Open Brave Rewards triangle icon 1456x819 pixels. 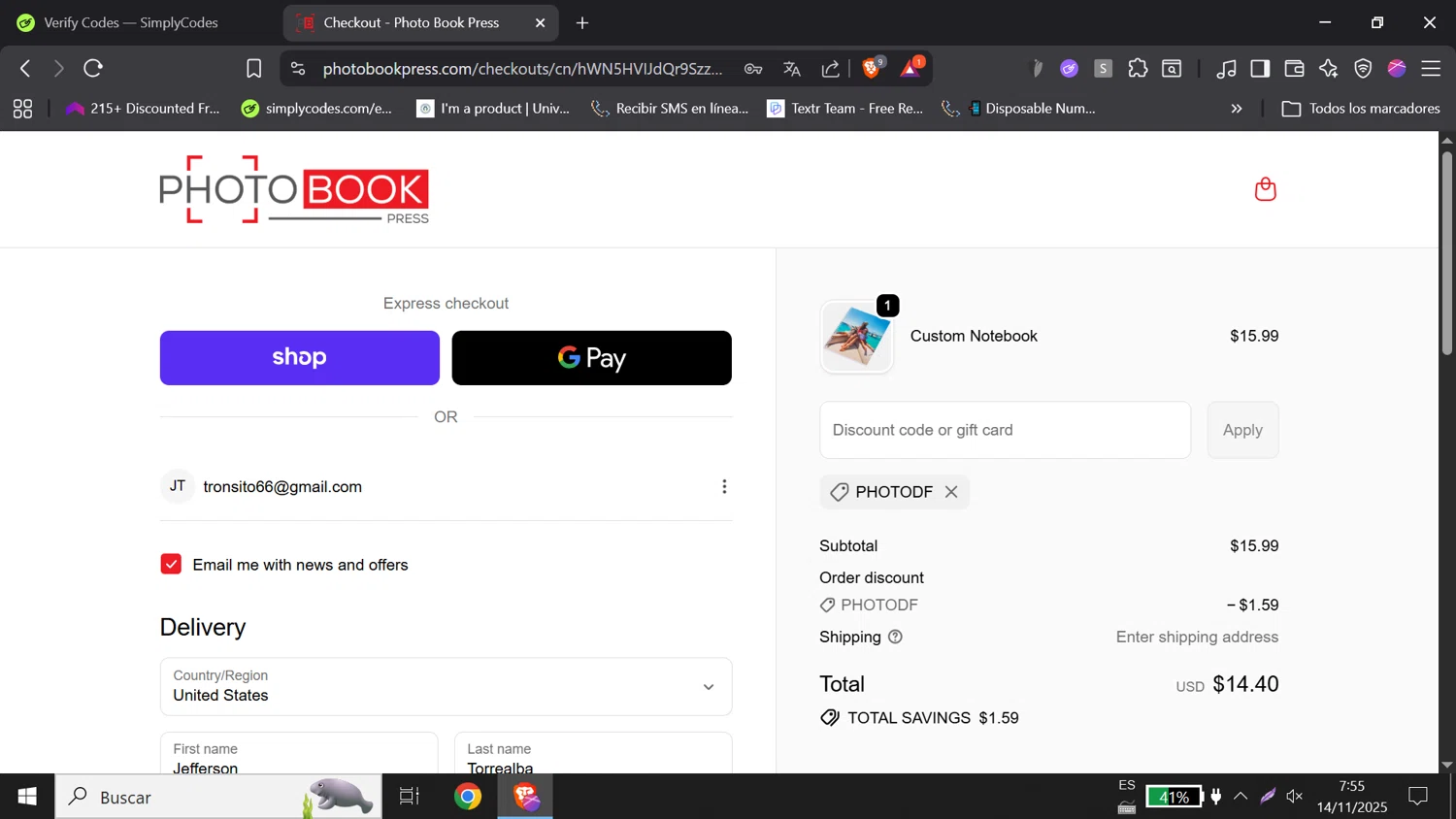[911, 67]
